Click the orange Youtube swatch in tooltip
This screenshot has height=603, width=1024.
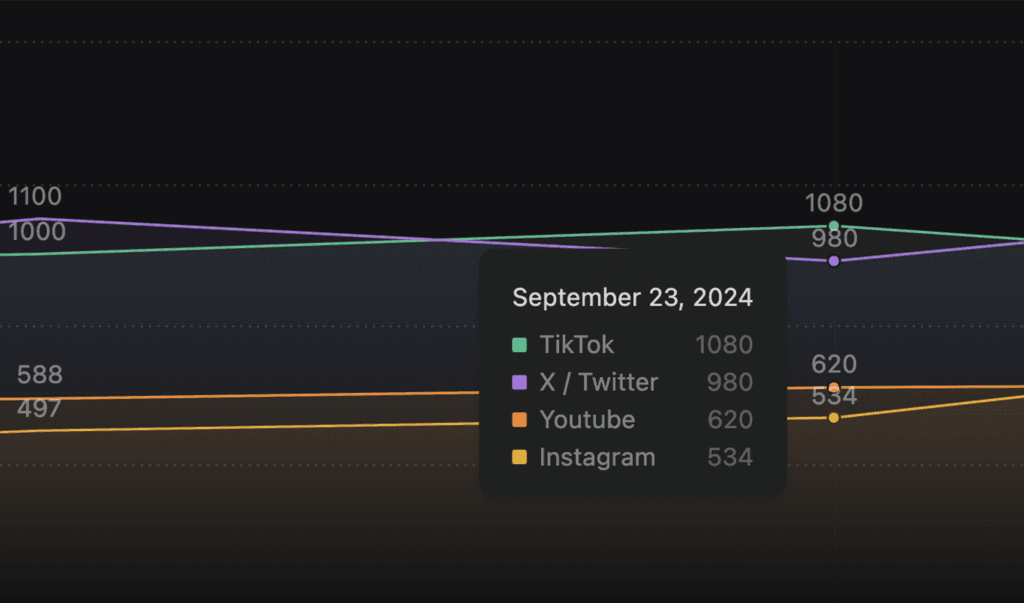click(x=520, y=420)
